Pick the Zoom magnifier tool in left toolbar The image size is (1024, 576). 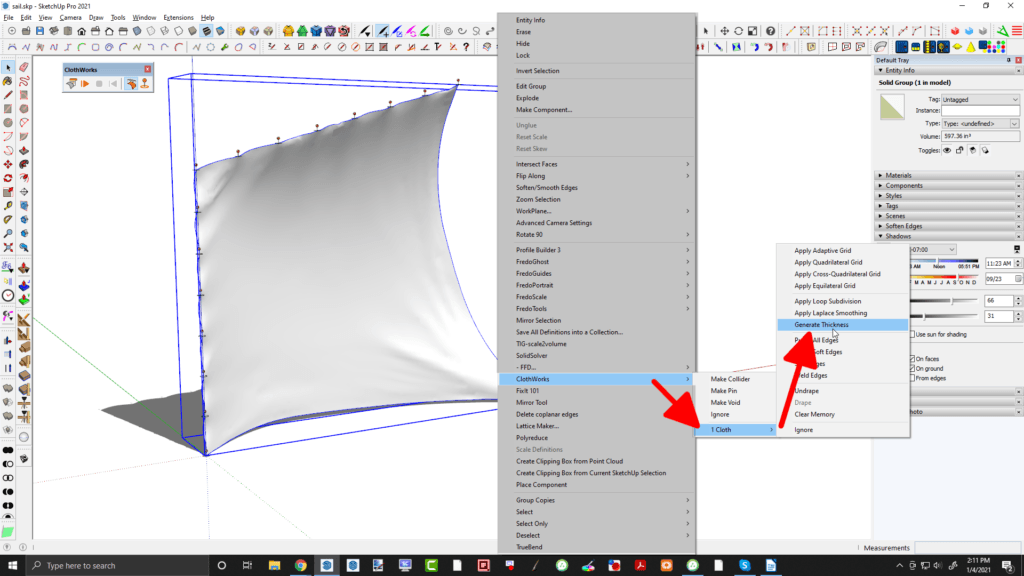point(8,233)
